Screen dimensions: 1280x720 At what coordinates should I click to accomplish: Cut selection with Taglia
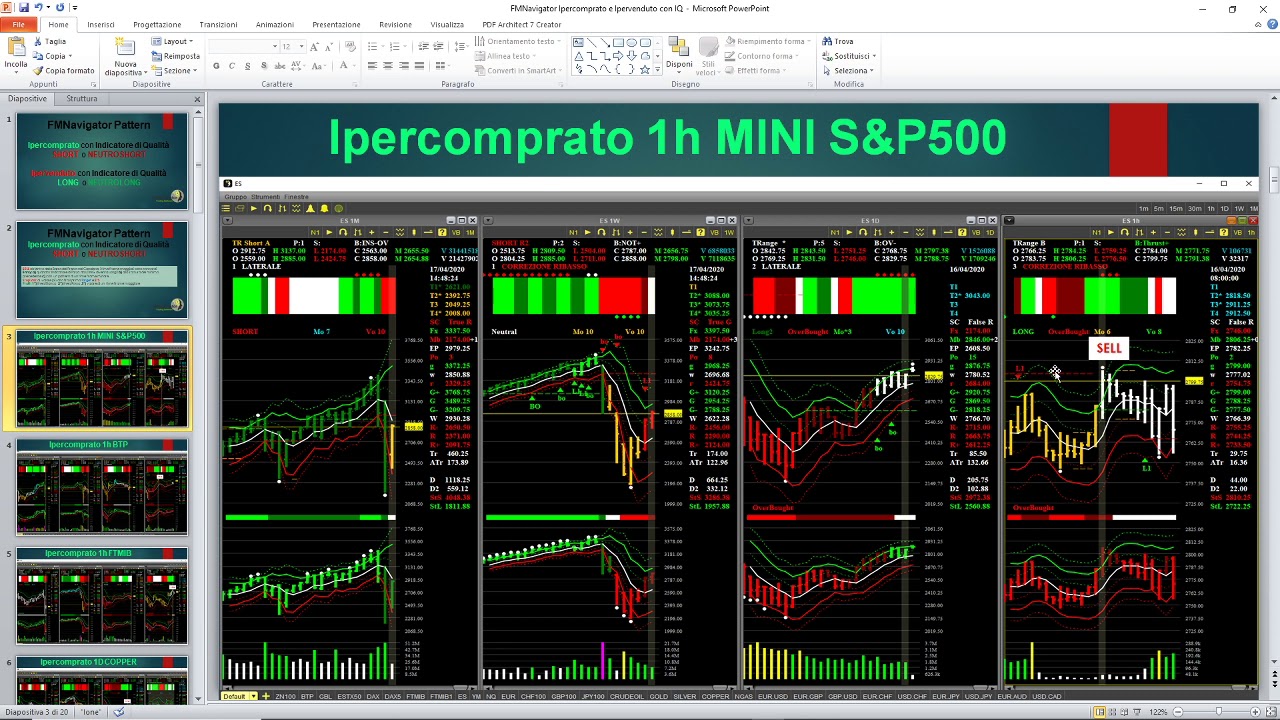pos(49,42)
